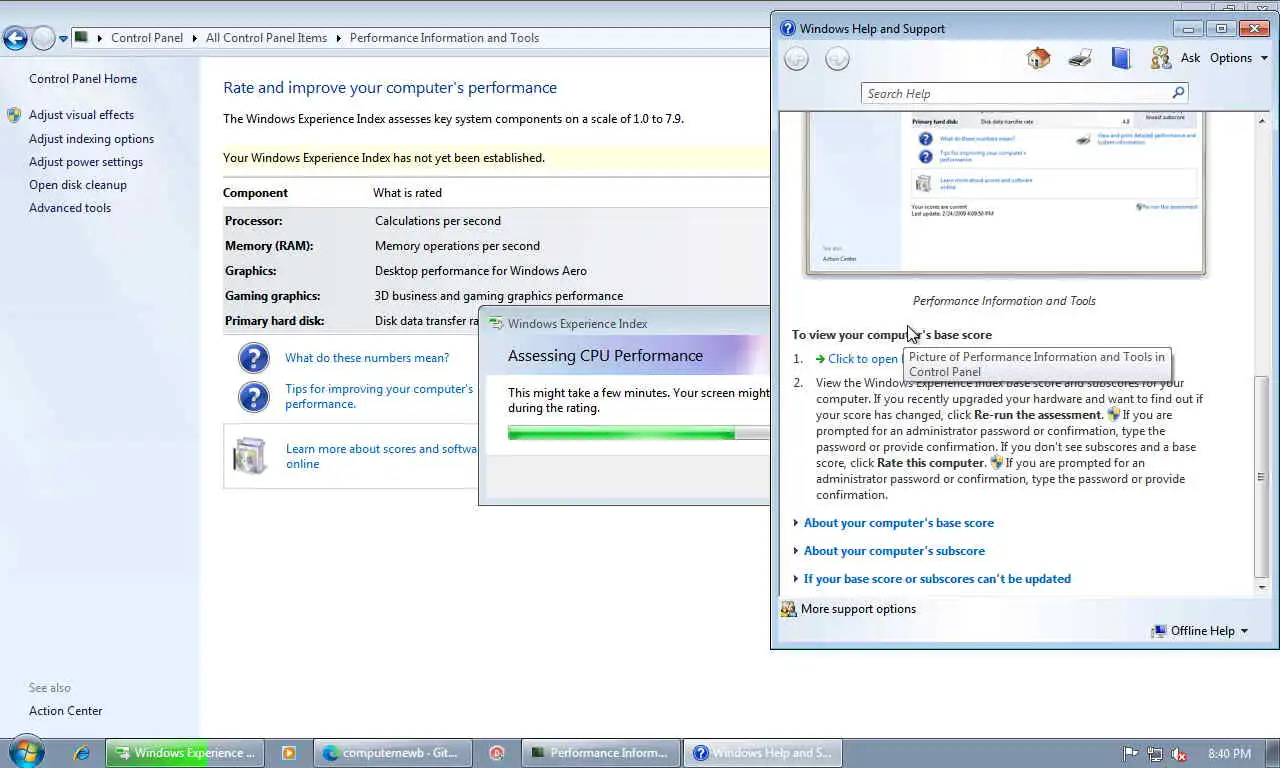1280x768 pixels.
Task: Click the Ask help people icon
Action: point(1160,58)
